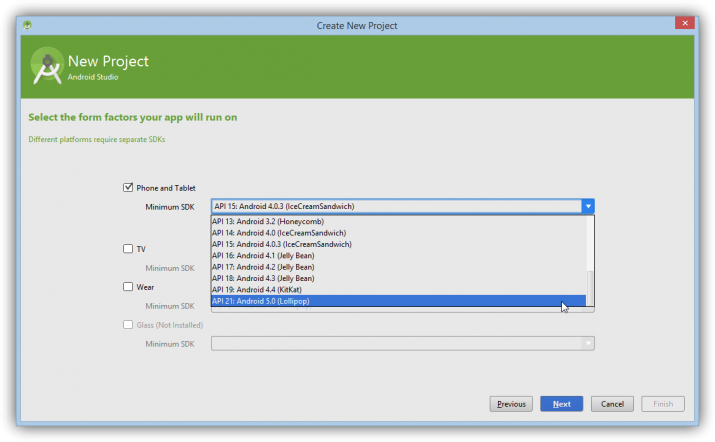Close the Create New Project dialog
This screenshot has width=715, height=442.
point(684,23)
